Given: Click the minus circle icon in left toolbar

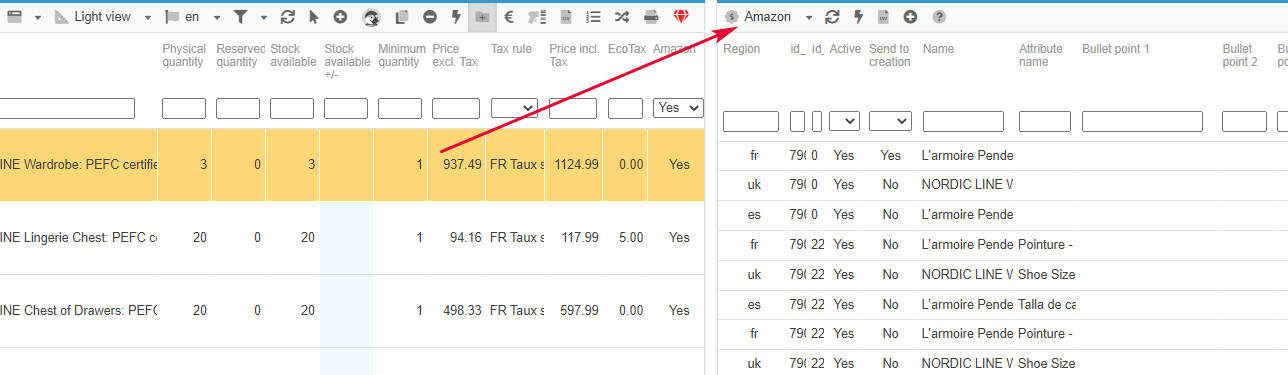Looking at the screenshot, I should coord(429,17).
